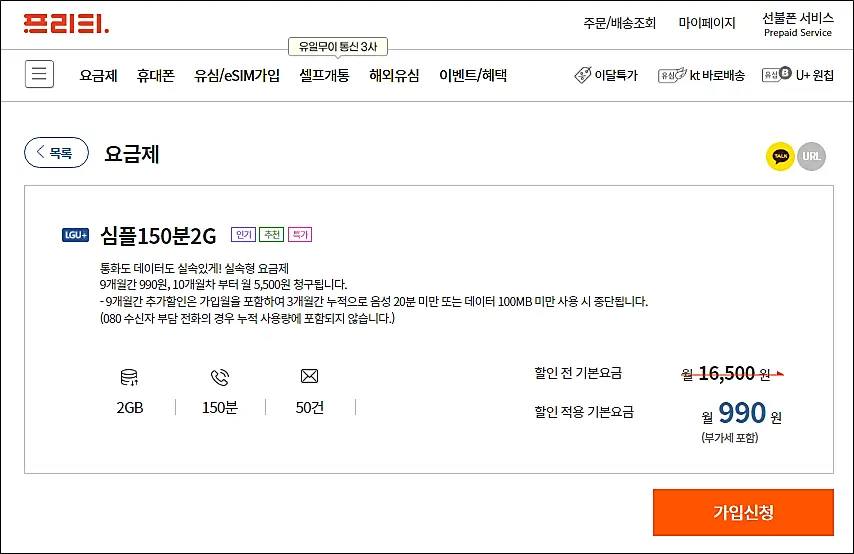Click the (부가세 포함) note
Viewport: 854px width, 554px height.
point(730,437)
